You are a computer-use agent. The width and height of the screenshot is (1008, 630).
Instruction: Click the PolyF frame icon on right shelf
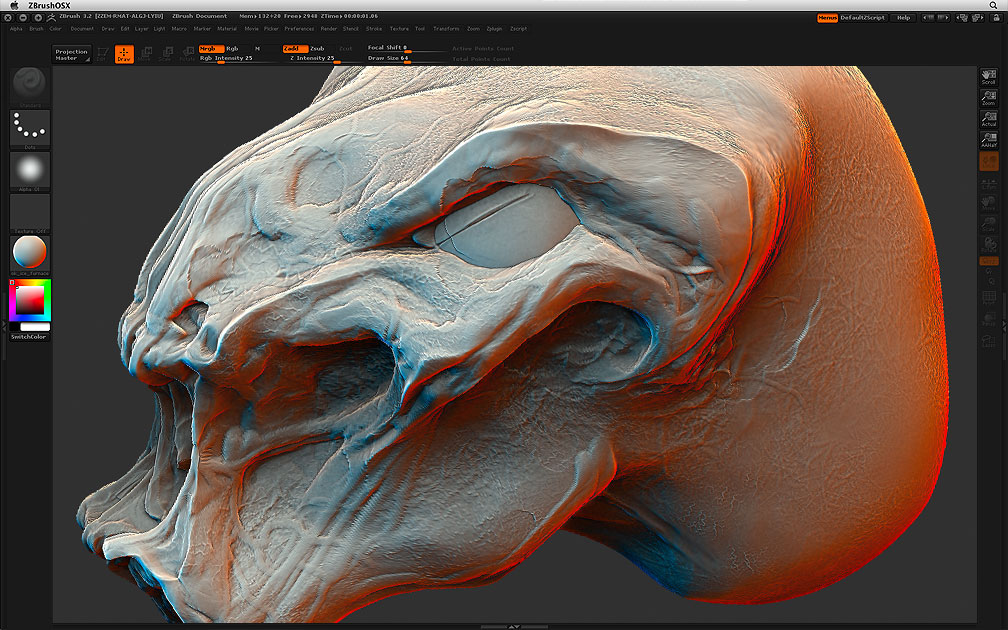pyautogui.click(x=989, y=298)
